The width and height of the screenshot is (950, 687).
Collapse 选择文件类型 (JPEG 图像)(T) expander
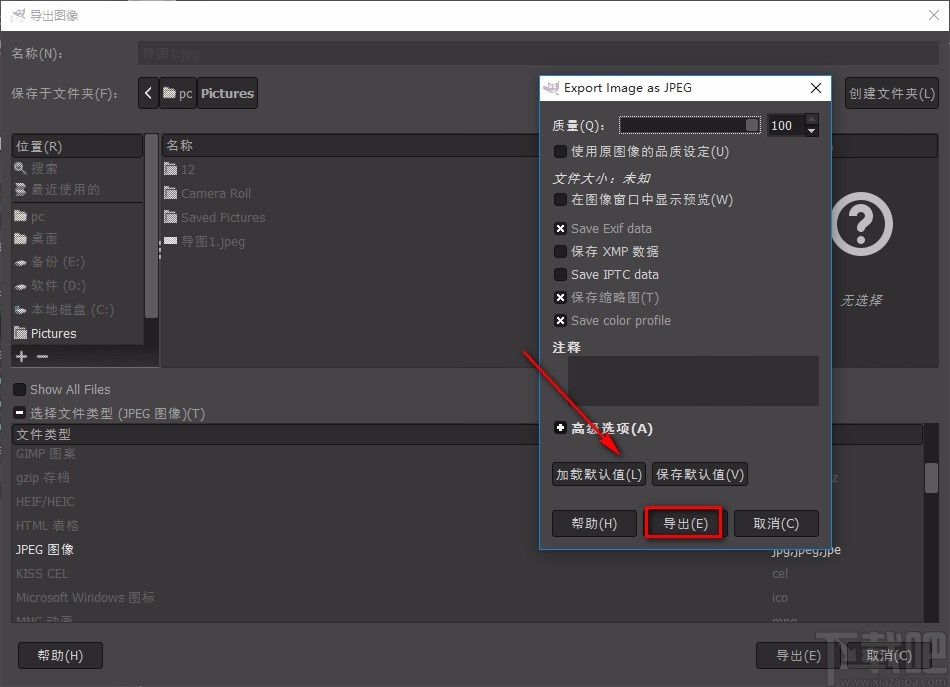pos(19,413)
